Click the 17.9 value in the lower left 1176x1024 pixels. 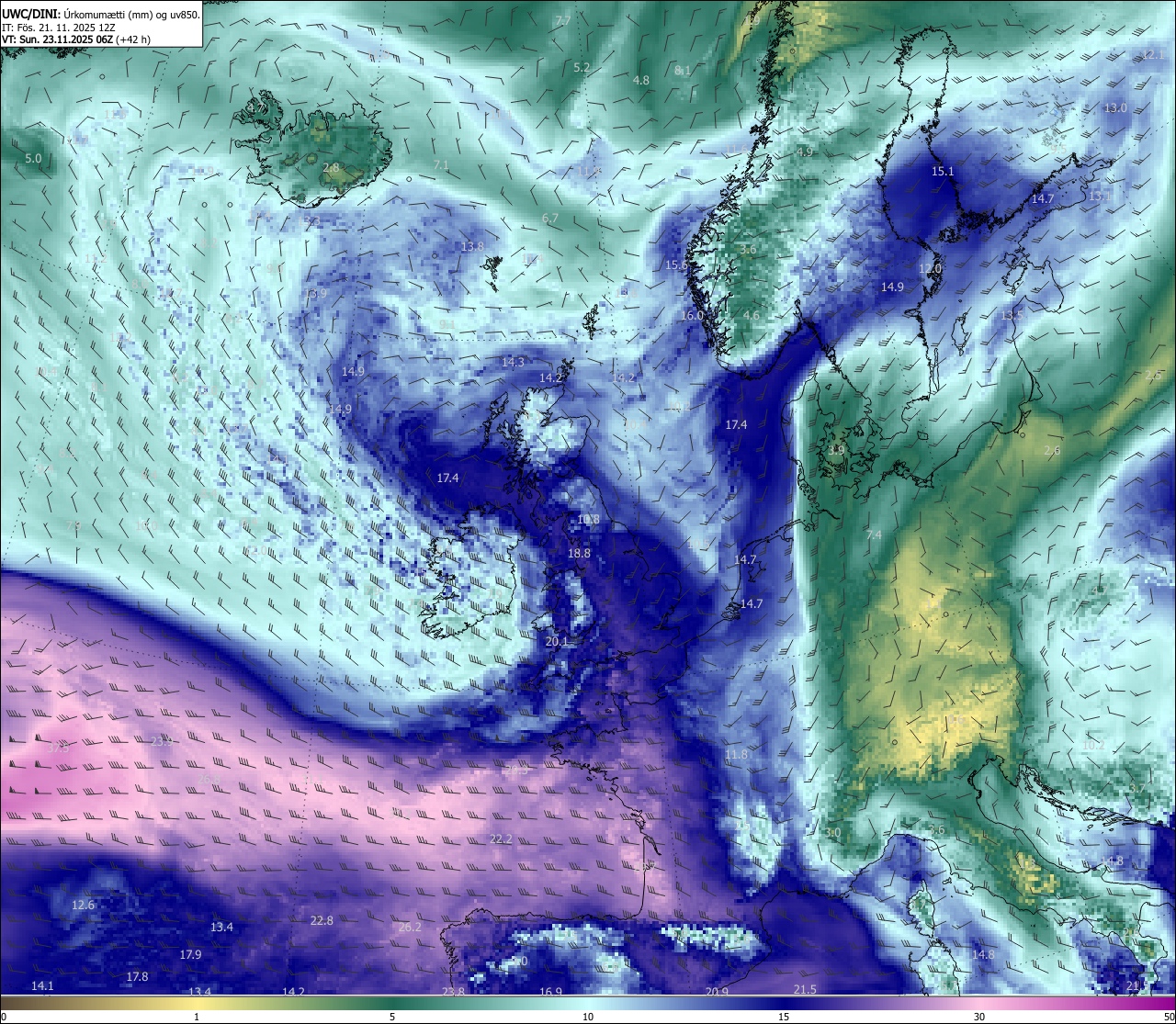190,955
